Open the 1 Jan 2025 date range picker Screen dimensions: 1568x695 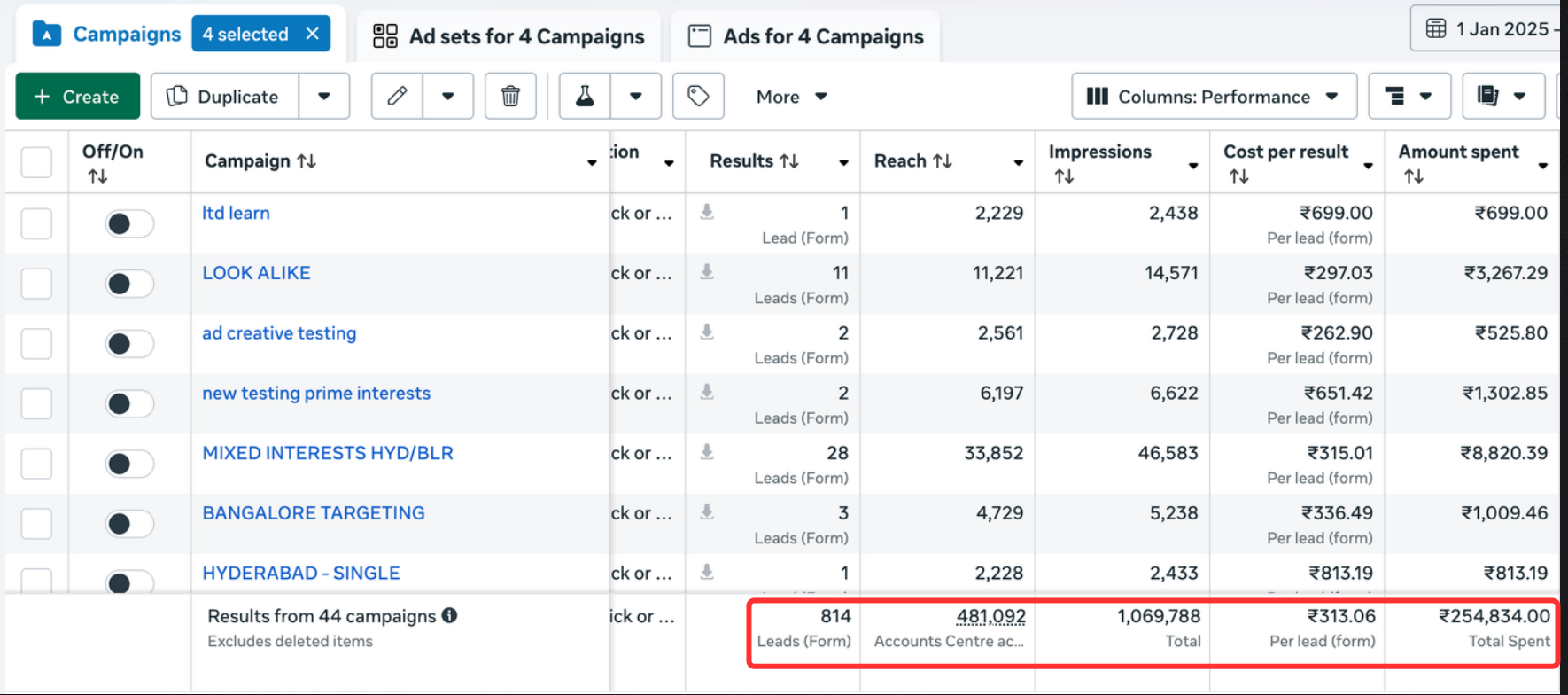1488,28
